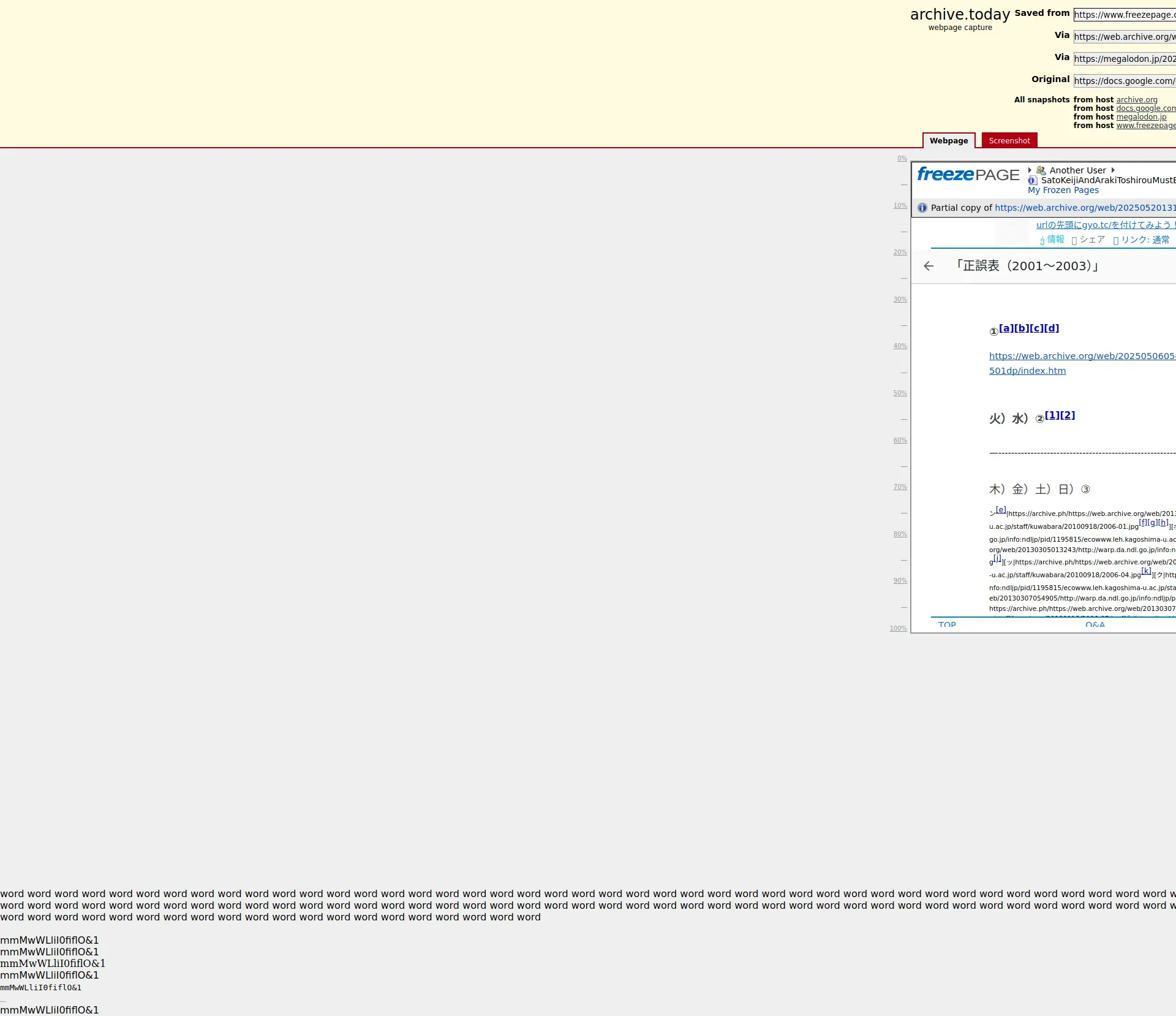Expand the arrow before Another User
The image size is (1176, 1016).
point(1030,170)
